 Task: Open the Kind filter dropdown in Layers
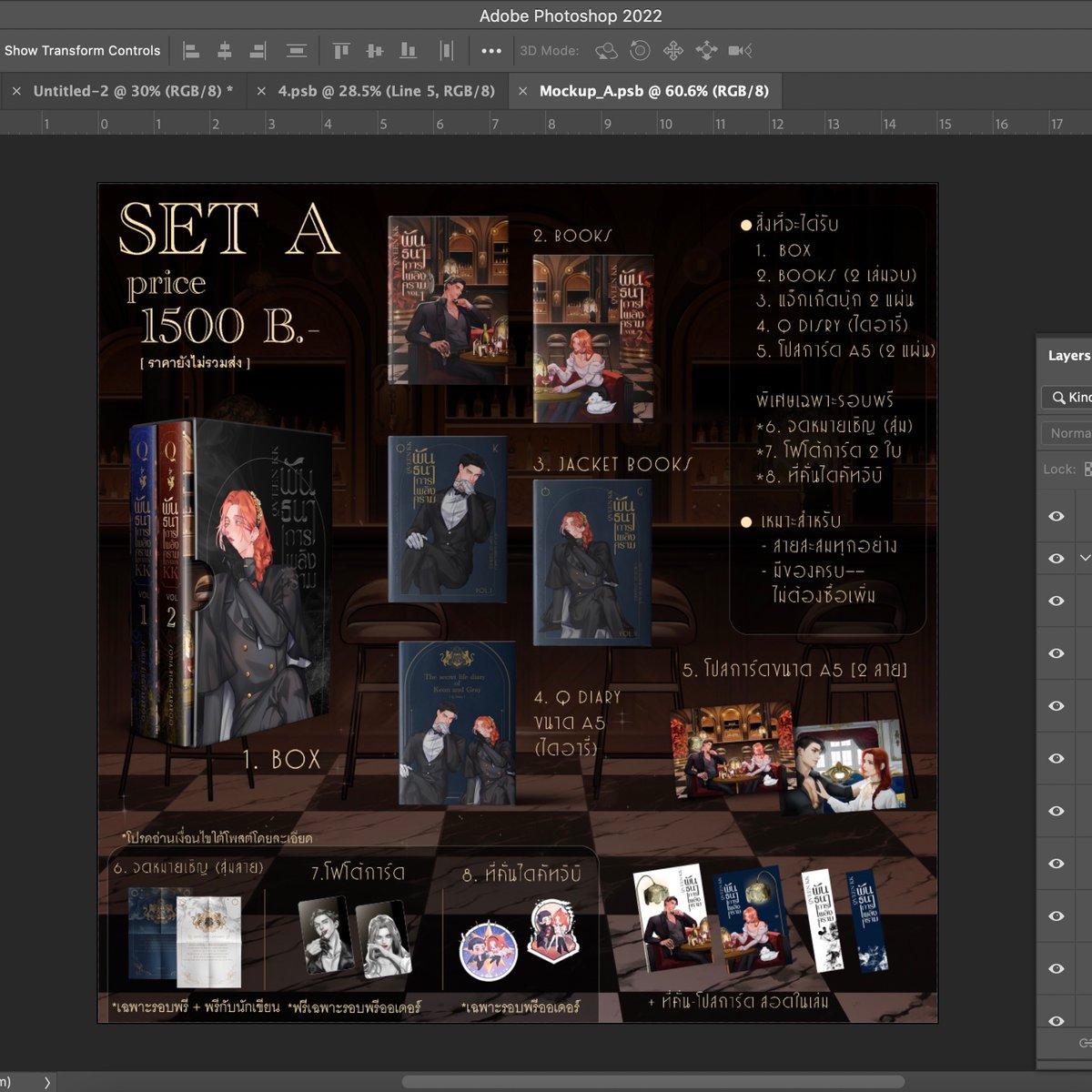tap(1067, 398)
